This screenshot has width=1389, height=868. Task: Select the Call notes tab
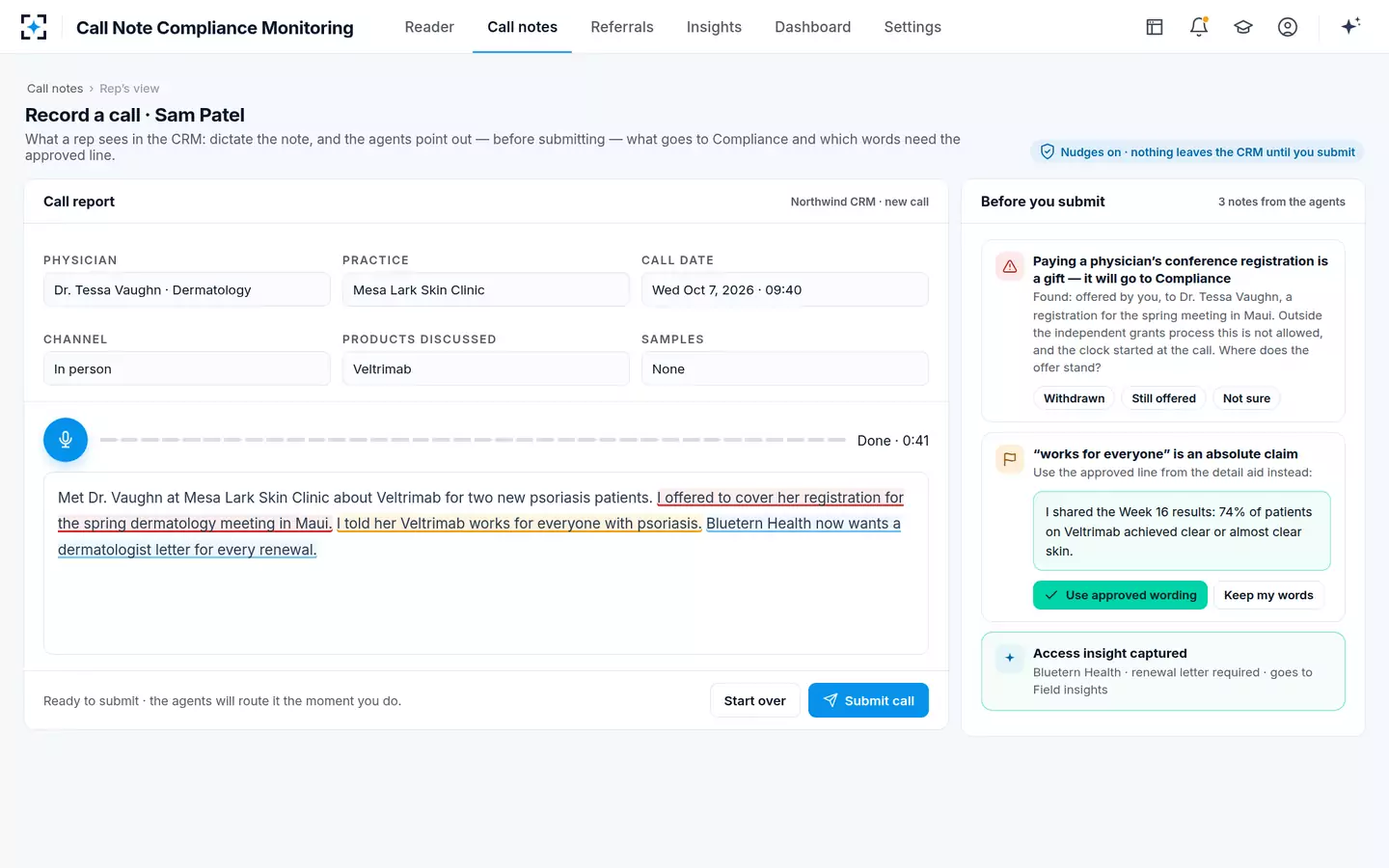click(x=522, y=27)
